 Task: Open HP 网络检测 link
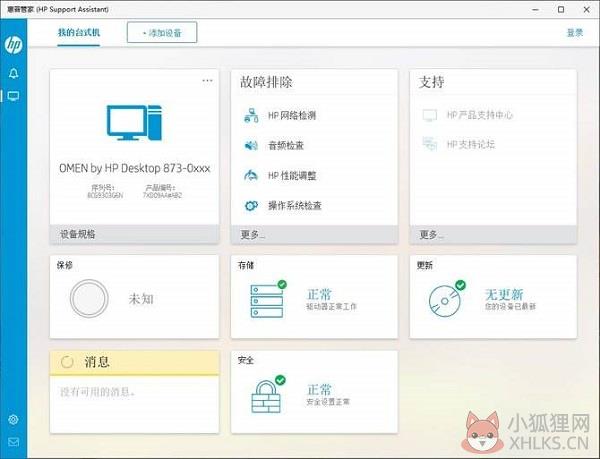coord(292,115)
